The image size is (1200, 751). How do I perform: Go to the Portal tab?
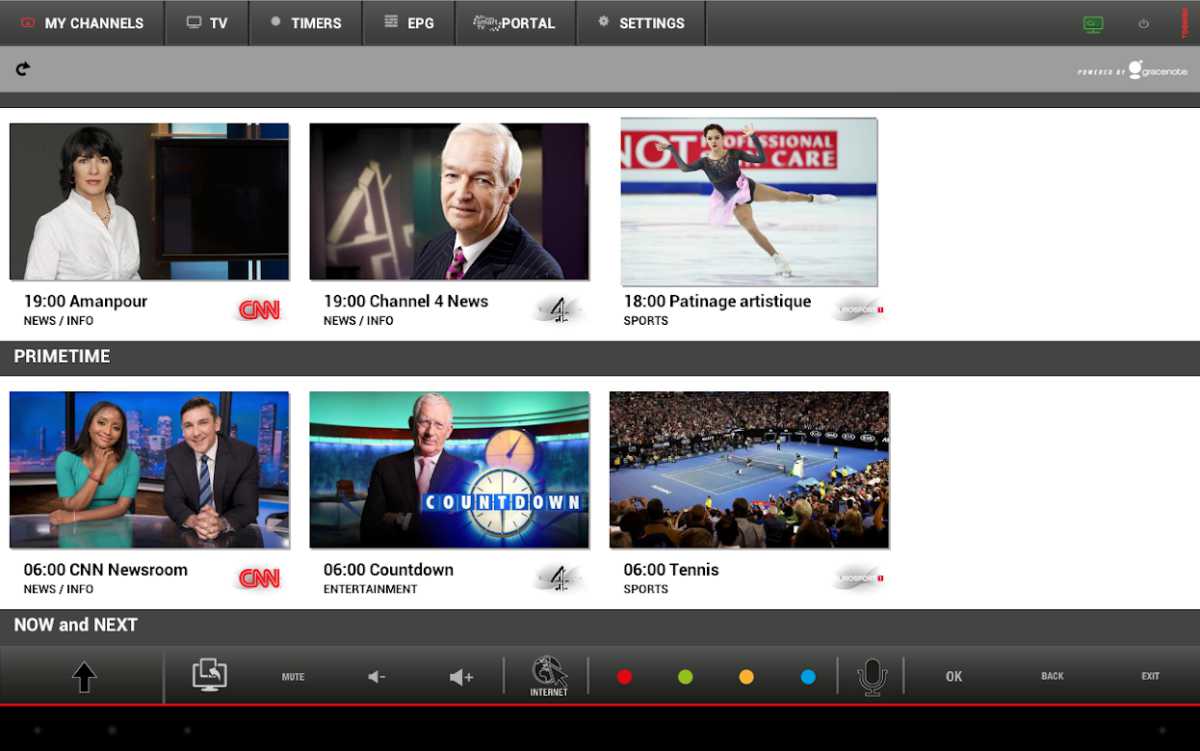click(515, 23)
